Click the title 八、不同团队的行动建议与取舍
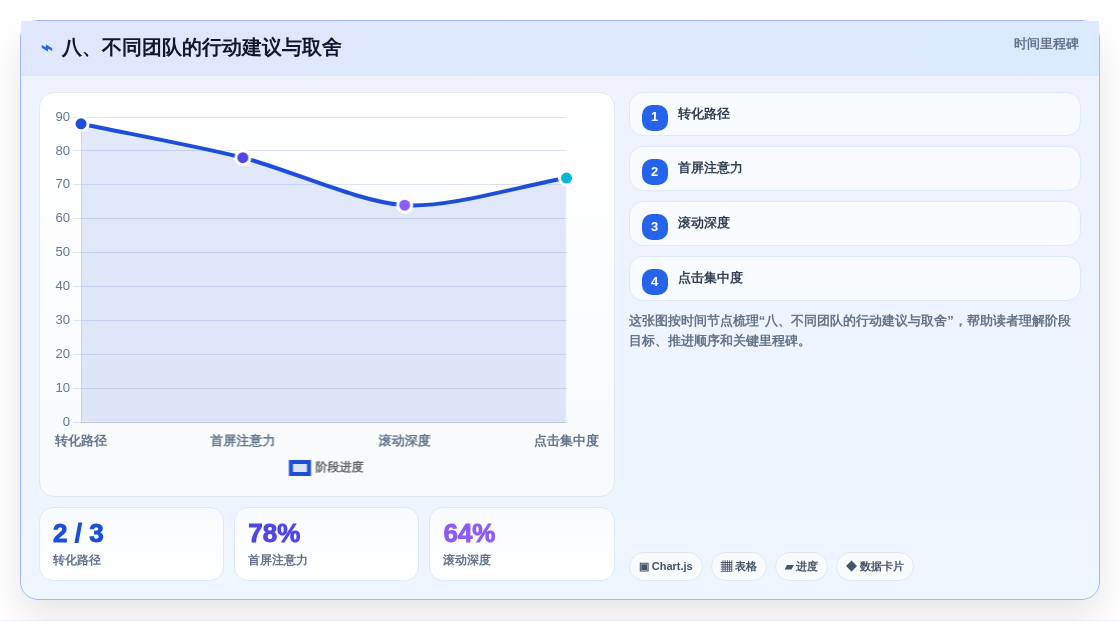This screenshot has height=621, width=1120. tap(201, 48)
